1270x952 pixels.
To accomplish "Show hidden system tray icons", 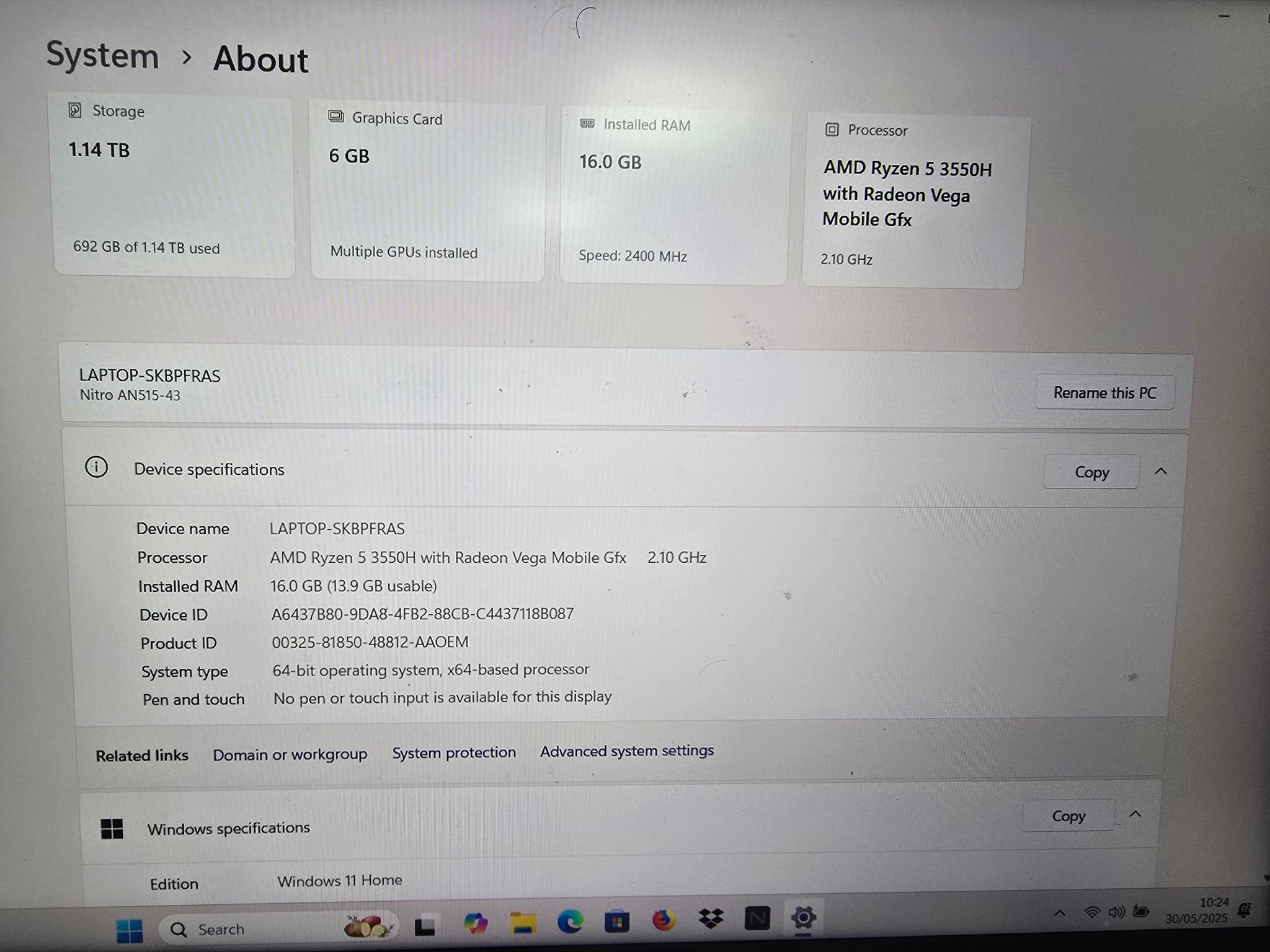I will pos(1060,913).
